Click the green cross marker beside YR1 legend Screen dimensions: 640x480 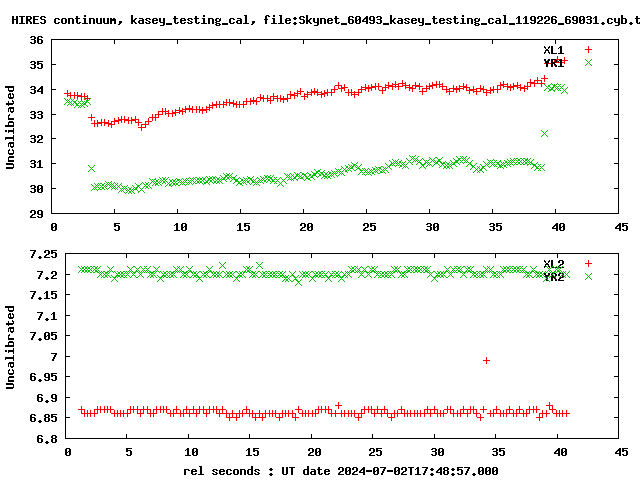click(x=588, y=62)
